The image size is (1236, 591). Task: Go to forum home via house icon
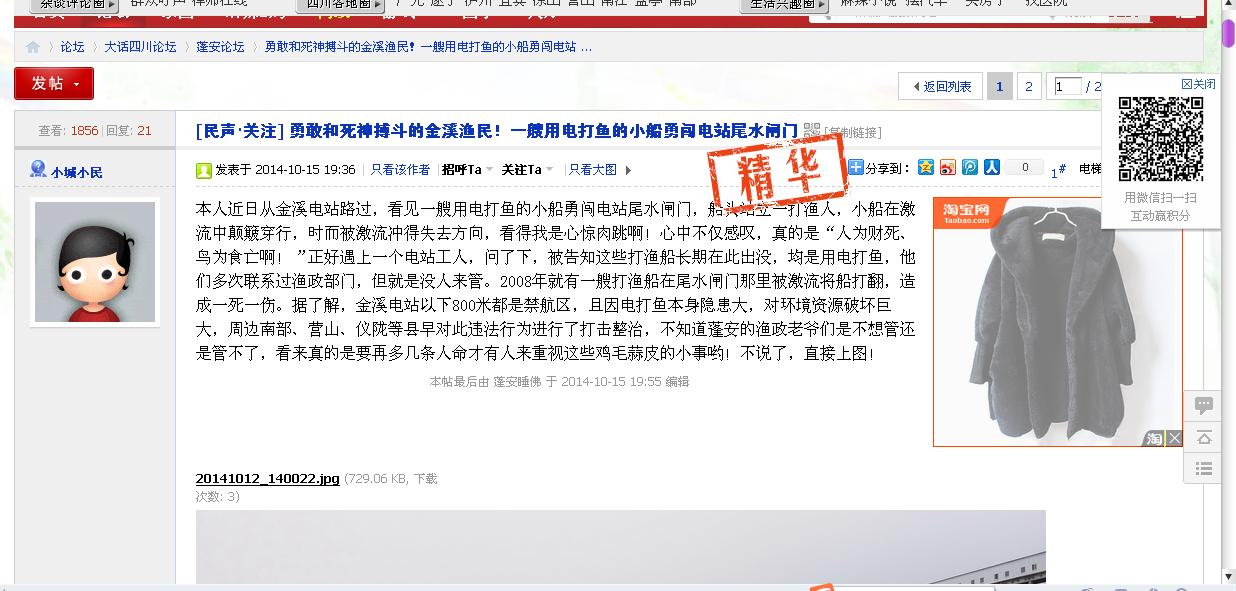pos(33,47)
